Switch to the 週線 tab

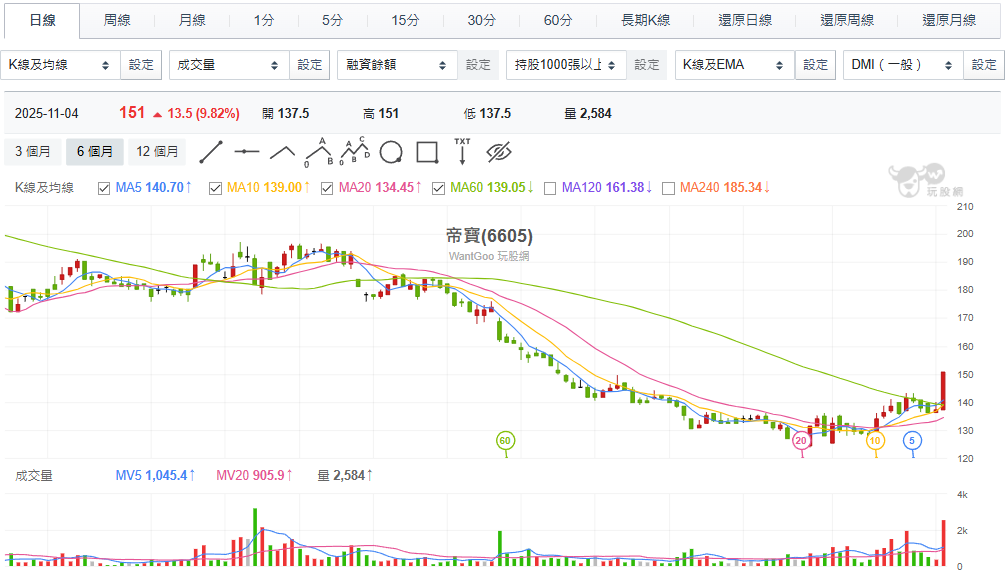click(117, 20)
